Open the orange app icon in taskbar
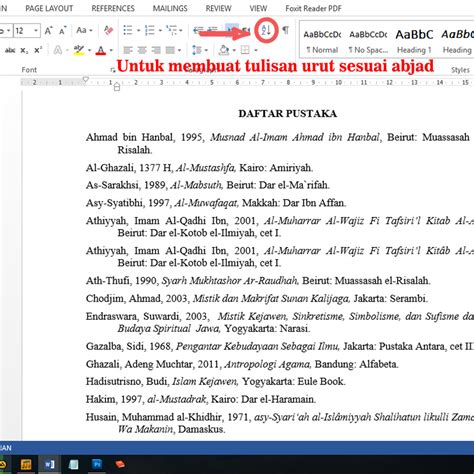 (26, 464)
